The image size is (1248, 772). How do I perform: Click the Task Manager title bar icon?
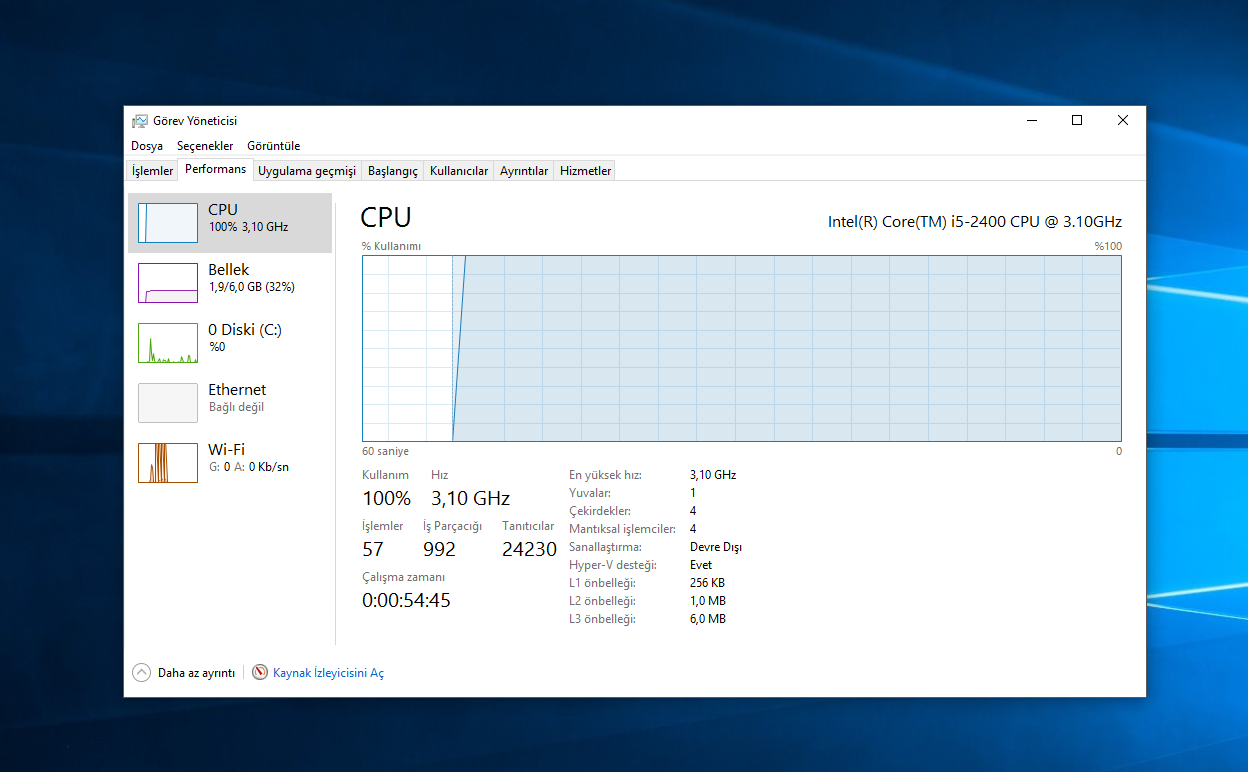[x=140, y=121]
